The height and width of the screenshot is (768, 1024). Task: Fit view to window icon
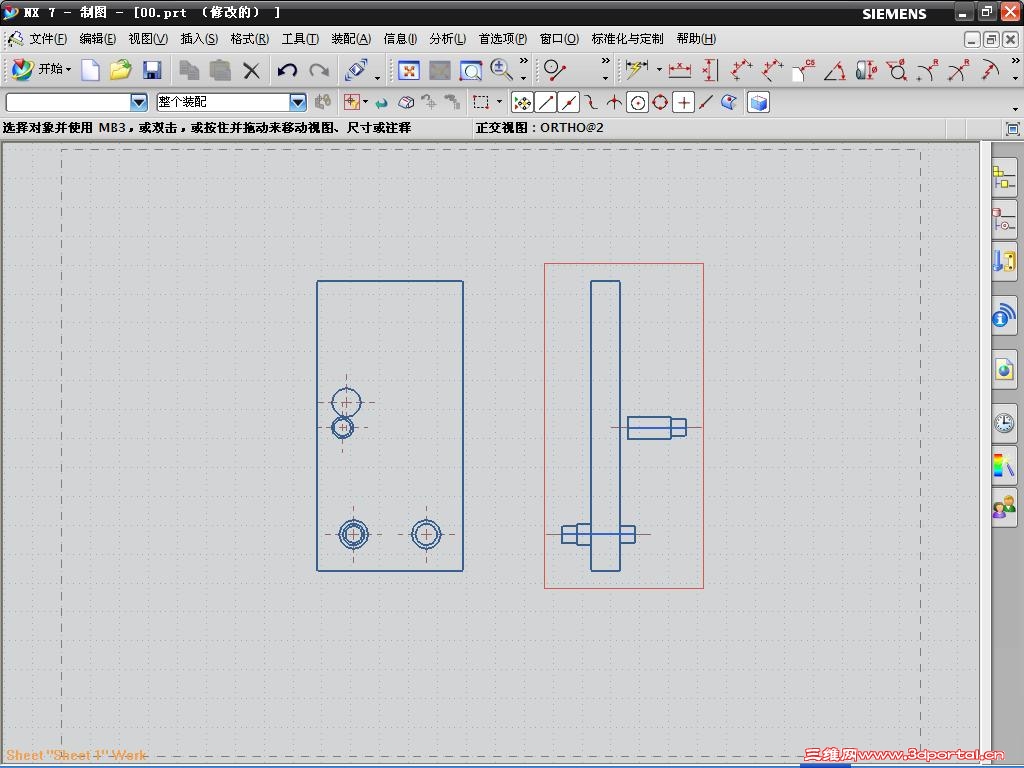(x=409, y=70)
